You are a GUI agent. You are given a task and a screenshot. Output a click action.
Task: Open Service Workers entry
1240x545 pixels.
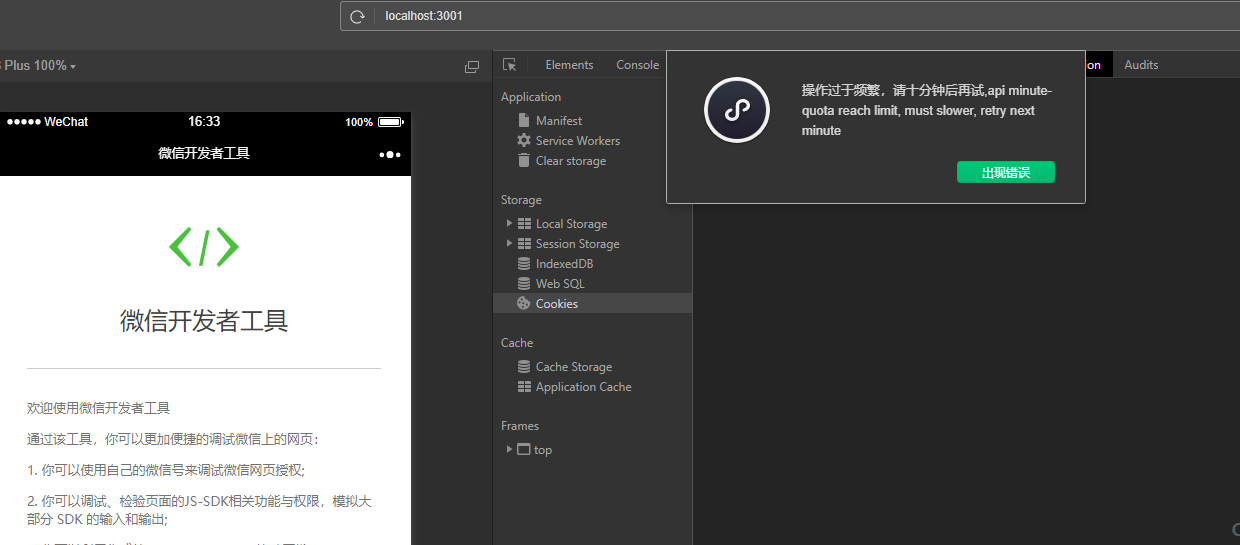[578, 141]
